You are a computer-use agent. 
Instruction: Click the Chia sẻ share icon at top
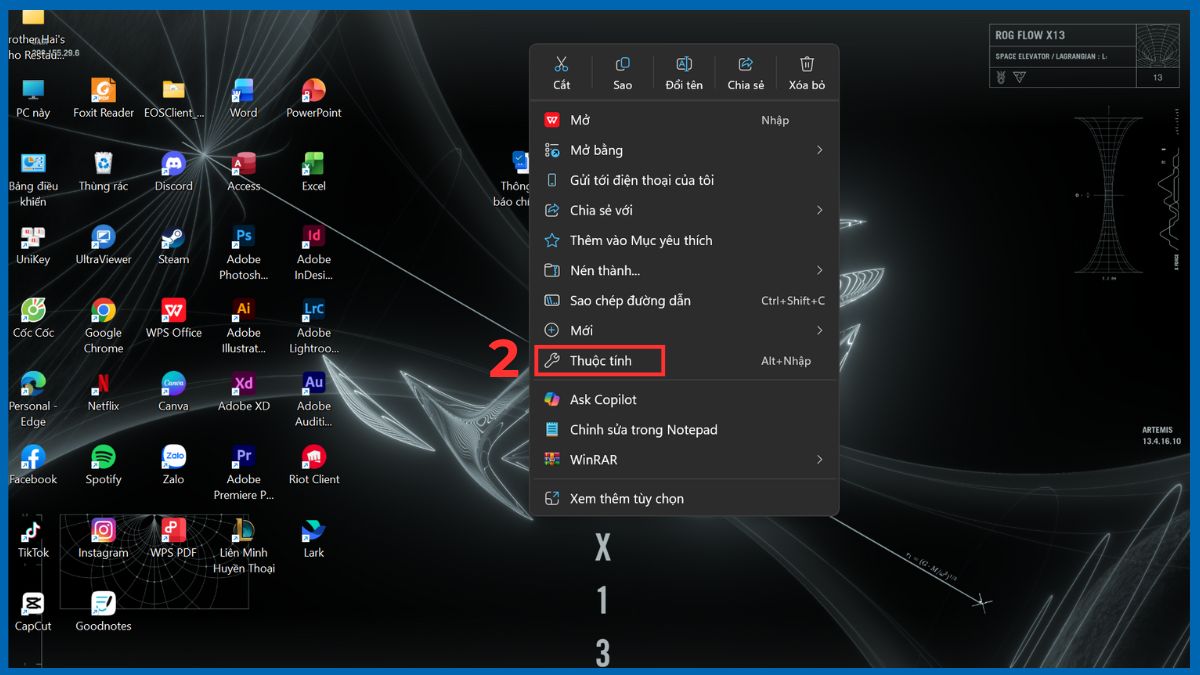(x=745, y=72)
